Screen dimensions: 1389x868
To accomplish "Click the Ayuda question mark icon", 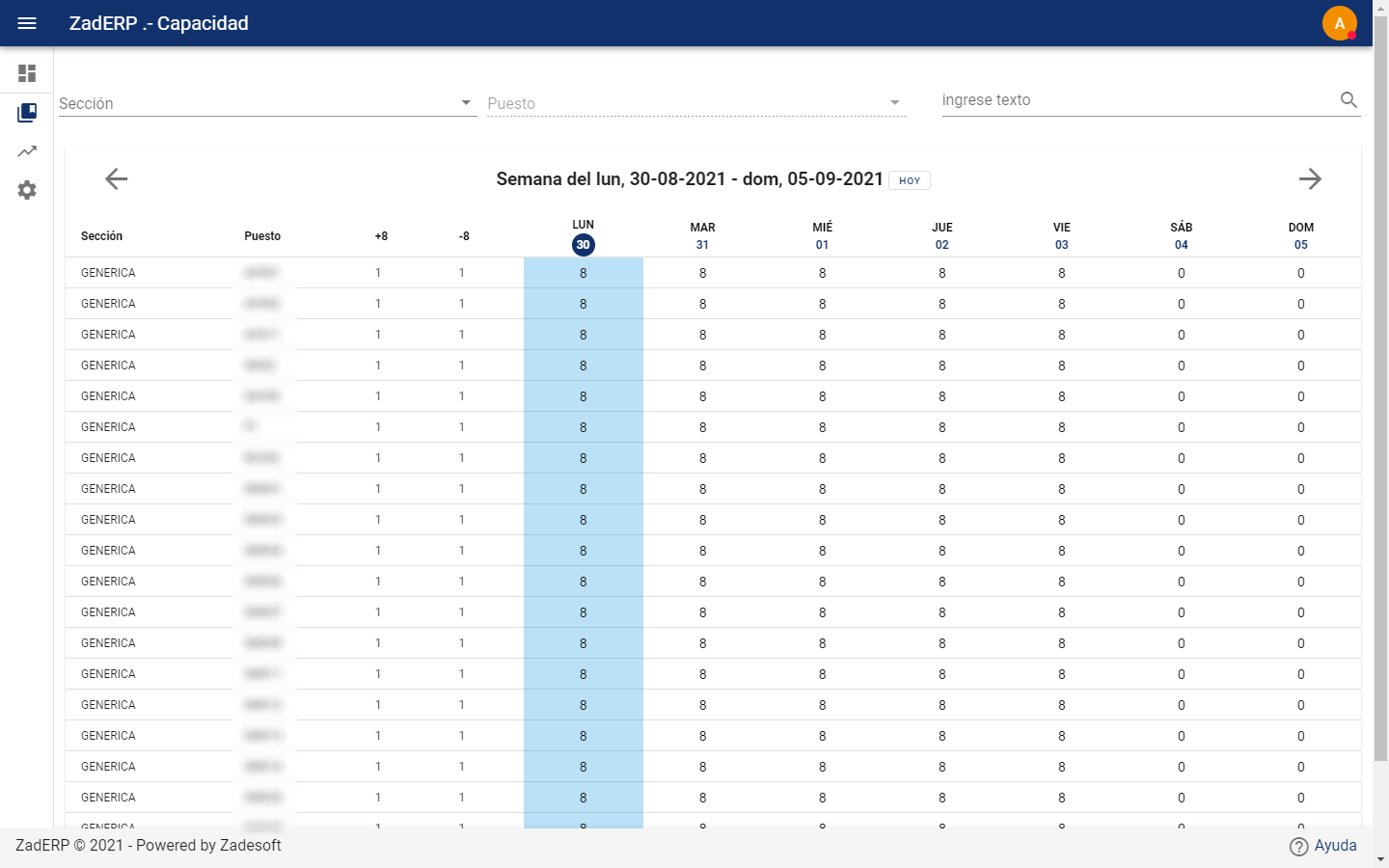I will [x=1299, y=846].
